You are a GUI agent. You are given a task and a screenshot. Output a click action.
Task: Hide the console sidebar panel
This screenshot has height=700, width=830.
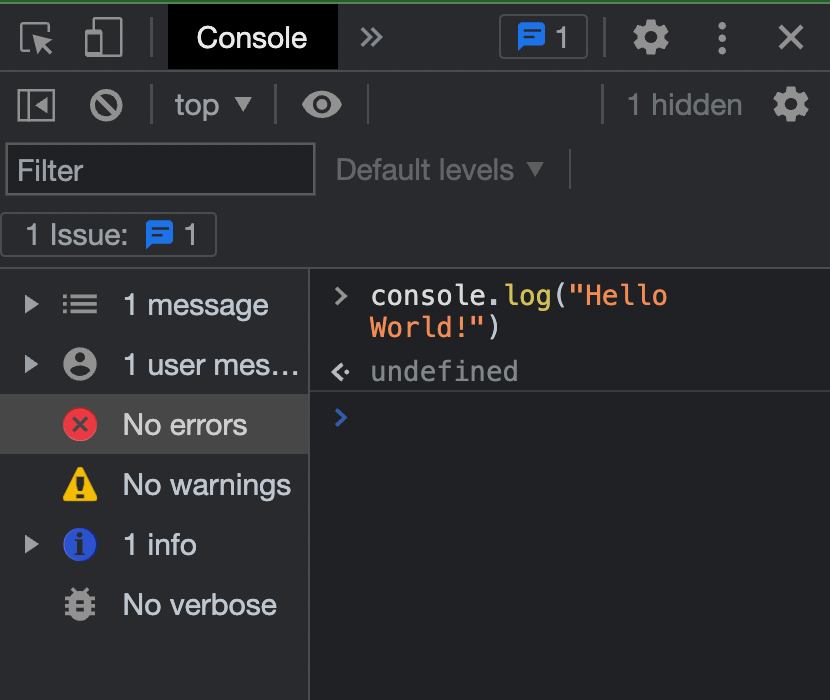point(37,105)
